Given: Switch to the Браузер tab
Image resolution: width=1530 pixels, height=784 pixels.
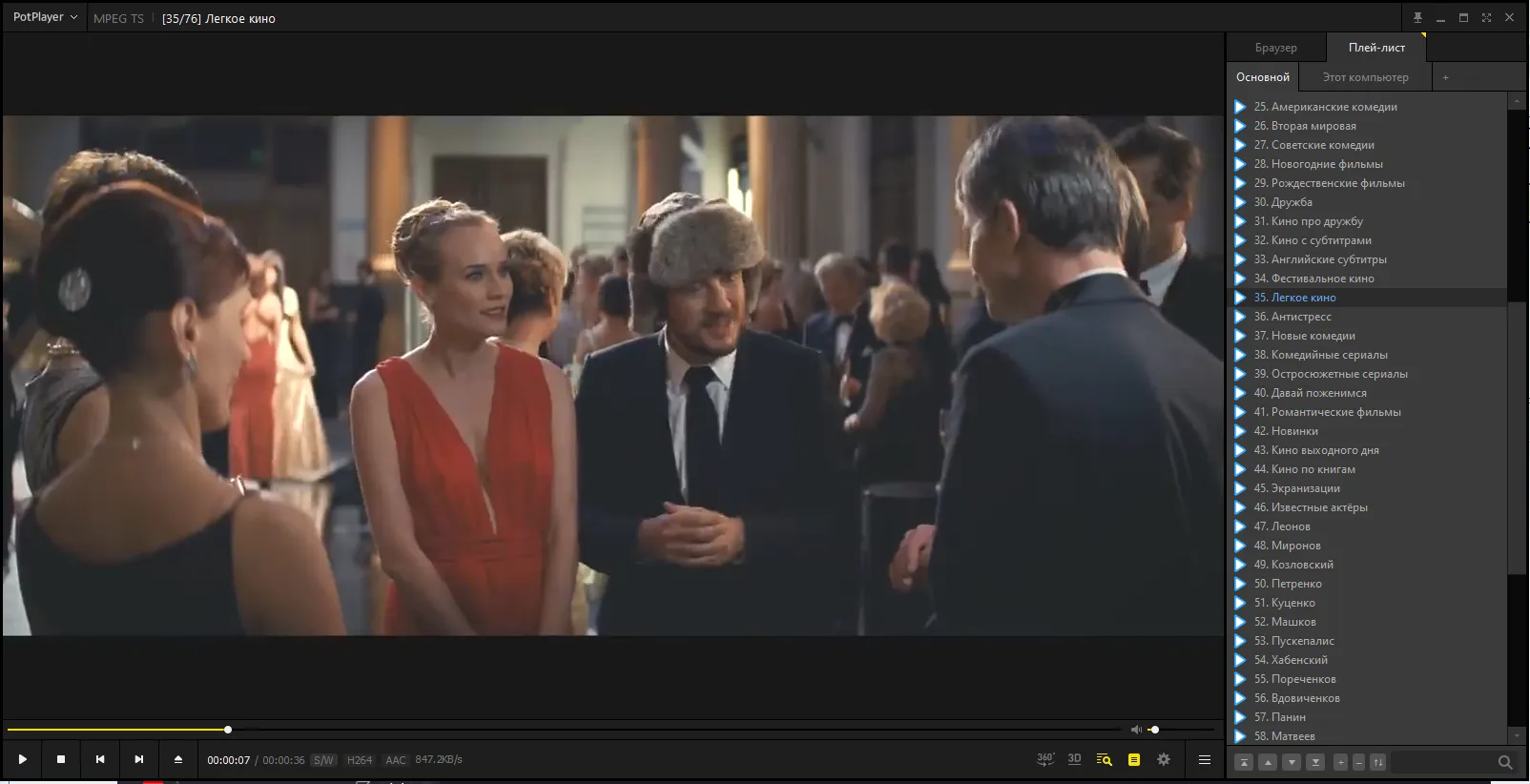Looking at the screenshot, I should point(1275,48).
